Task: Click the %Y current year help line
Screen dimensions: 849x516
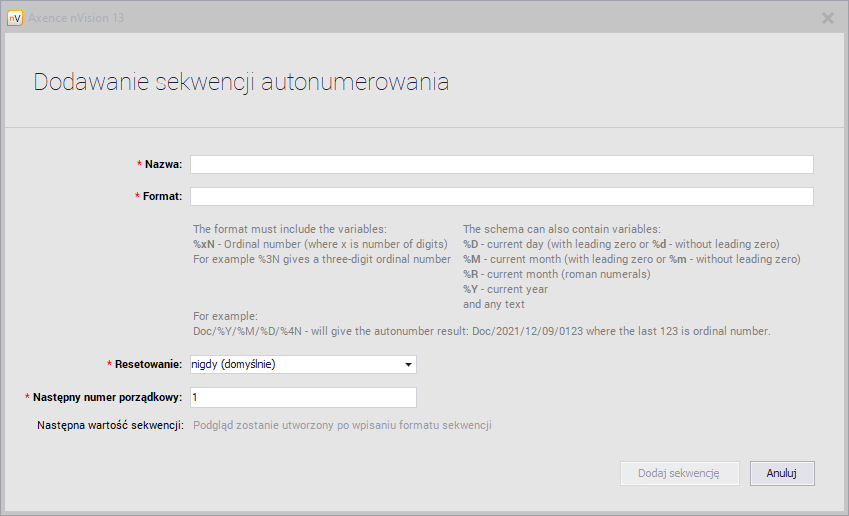Action: point(505,289)
